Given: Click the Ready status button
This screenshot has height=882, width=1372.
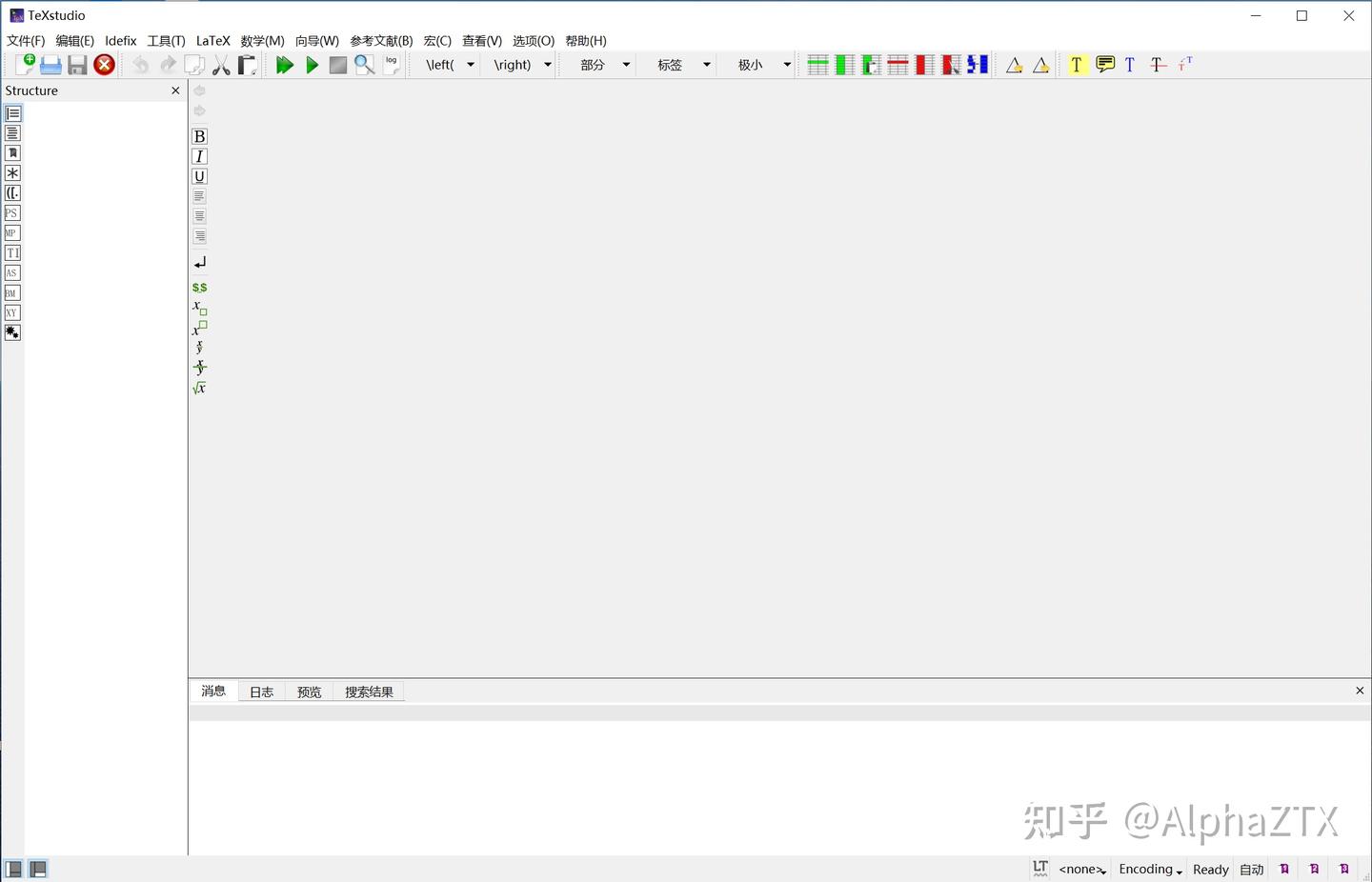Looking at the screenshot, I should point(1209,869).
